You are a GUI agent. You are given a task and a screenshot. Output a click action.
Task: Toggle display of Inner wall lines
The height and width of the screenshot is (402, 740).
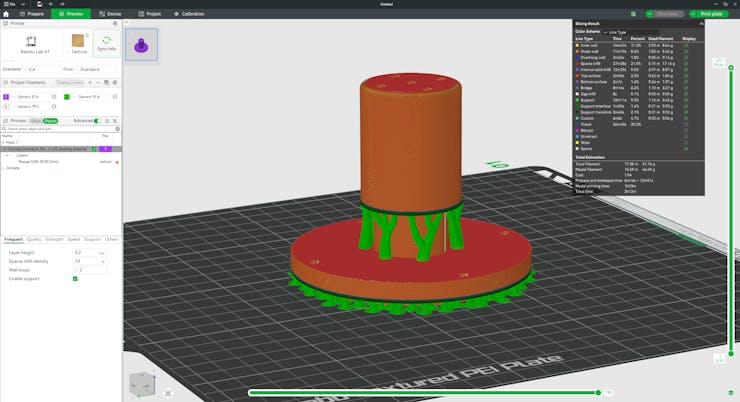(686, 45)
